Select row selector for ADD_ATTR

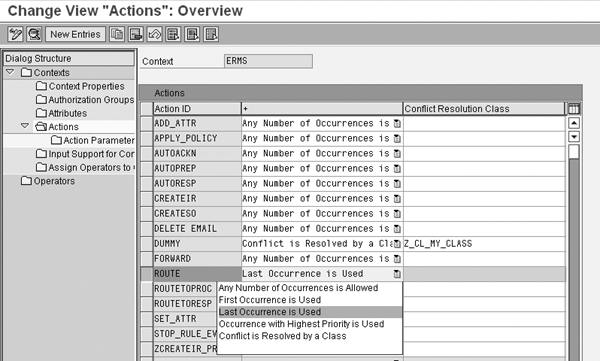(147, 123)
